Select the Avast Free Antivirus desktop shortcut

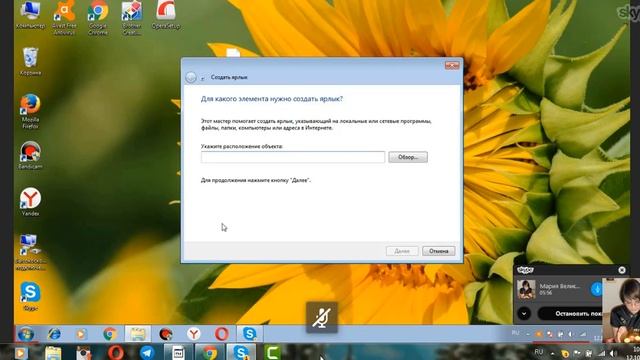[64, 18]
